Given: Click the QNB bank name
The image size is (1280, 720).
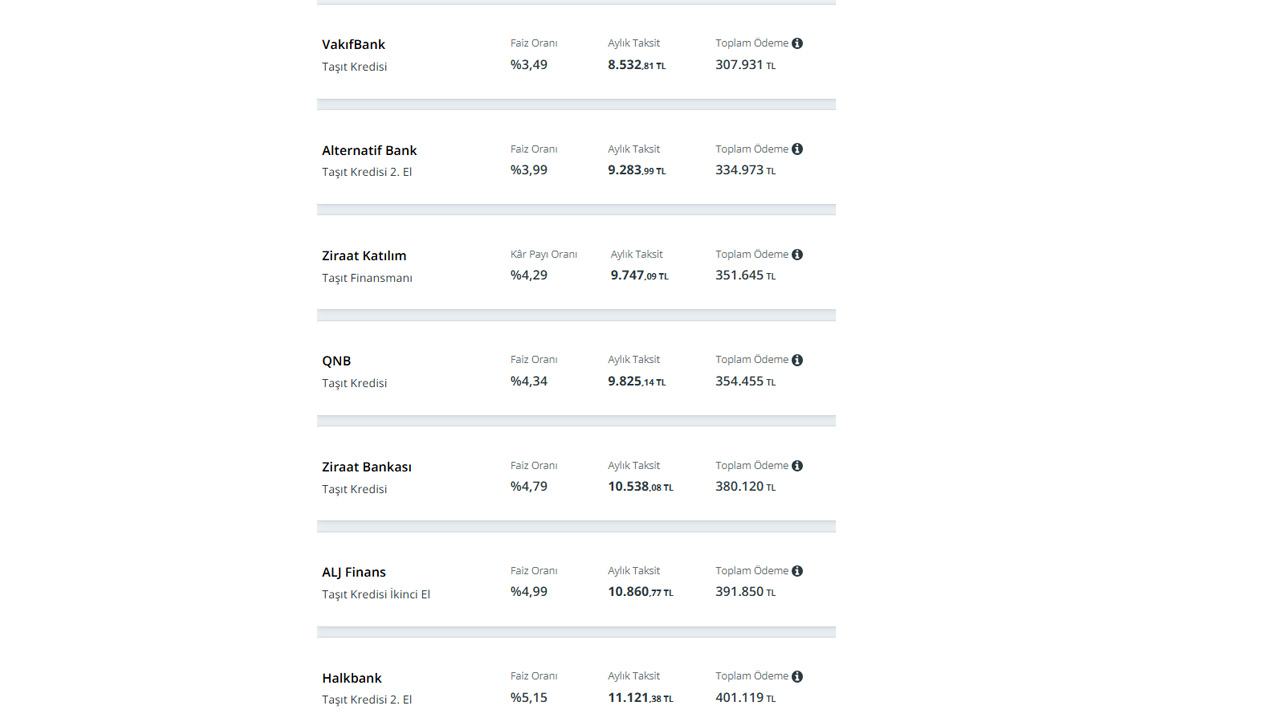Looking at the screenshot, I should pos(336,361).
